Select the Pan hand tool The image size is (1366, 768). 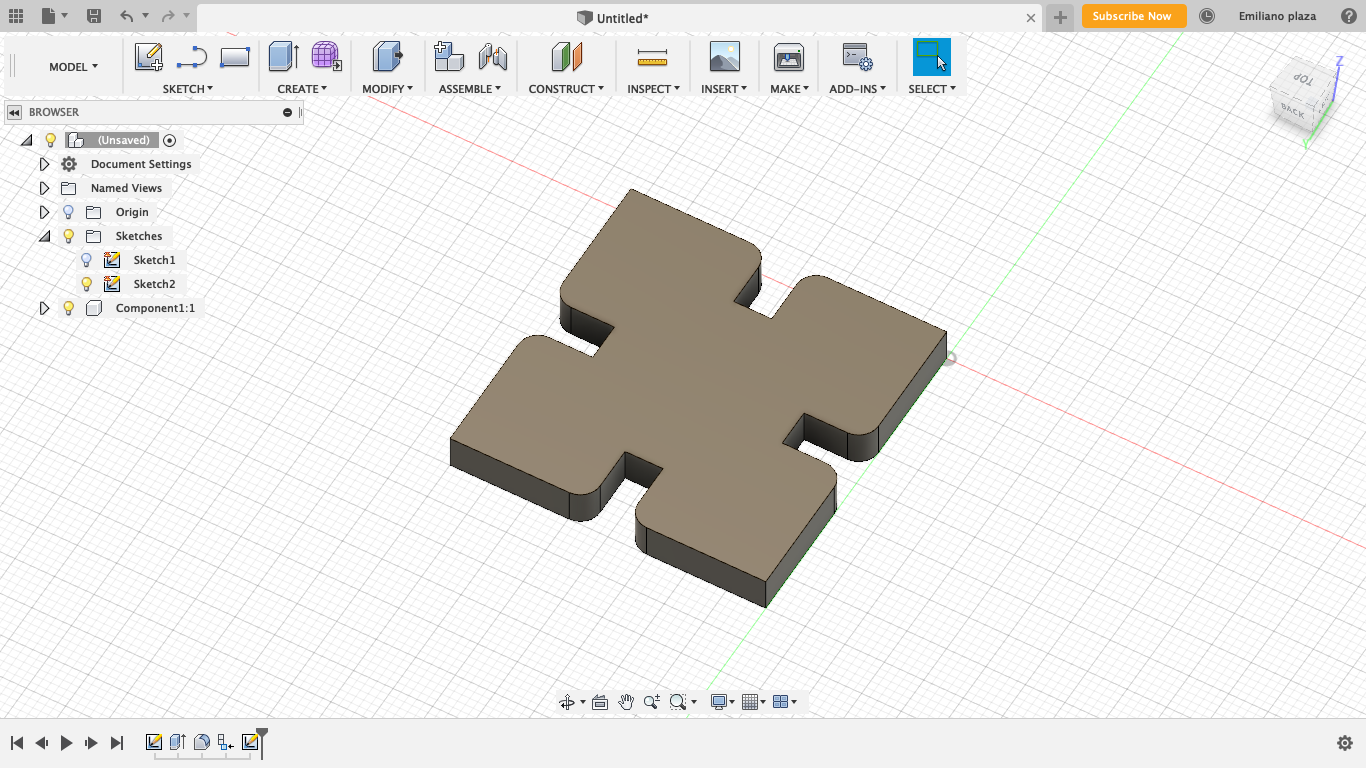(x=626, y=702)
